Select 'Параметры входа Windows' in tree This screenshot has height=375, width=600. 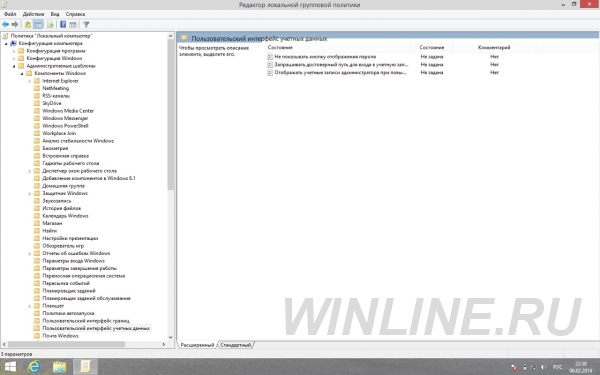pyautogui.click(x=73, y=261)
